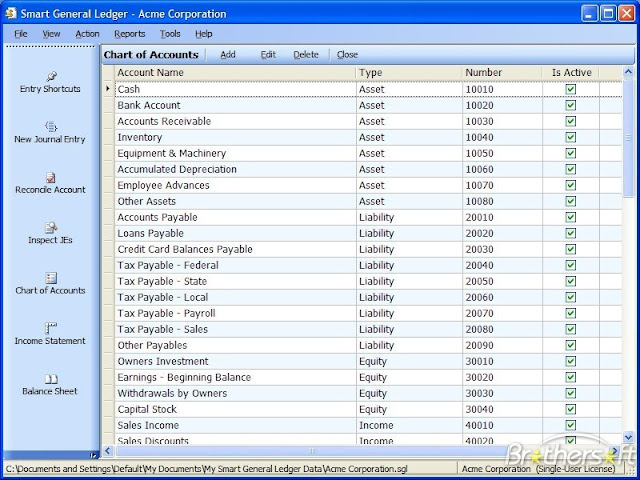Click the New Journal Entry sidebar icon
The image size is (640, 480).
[51, 127]
